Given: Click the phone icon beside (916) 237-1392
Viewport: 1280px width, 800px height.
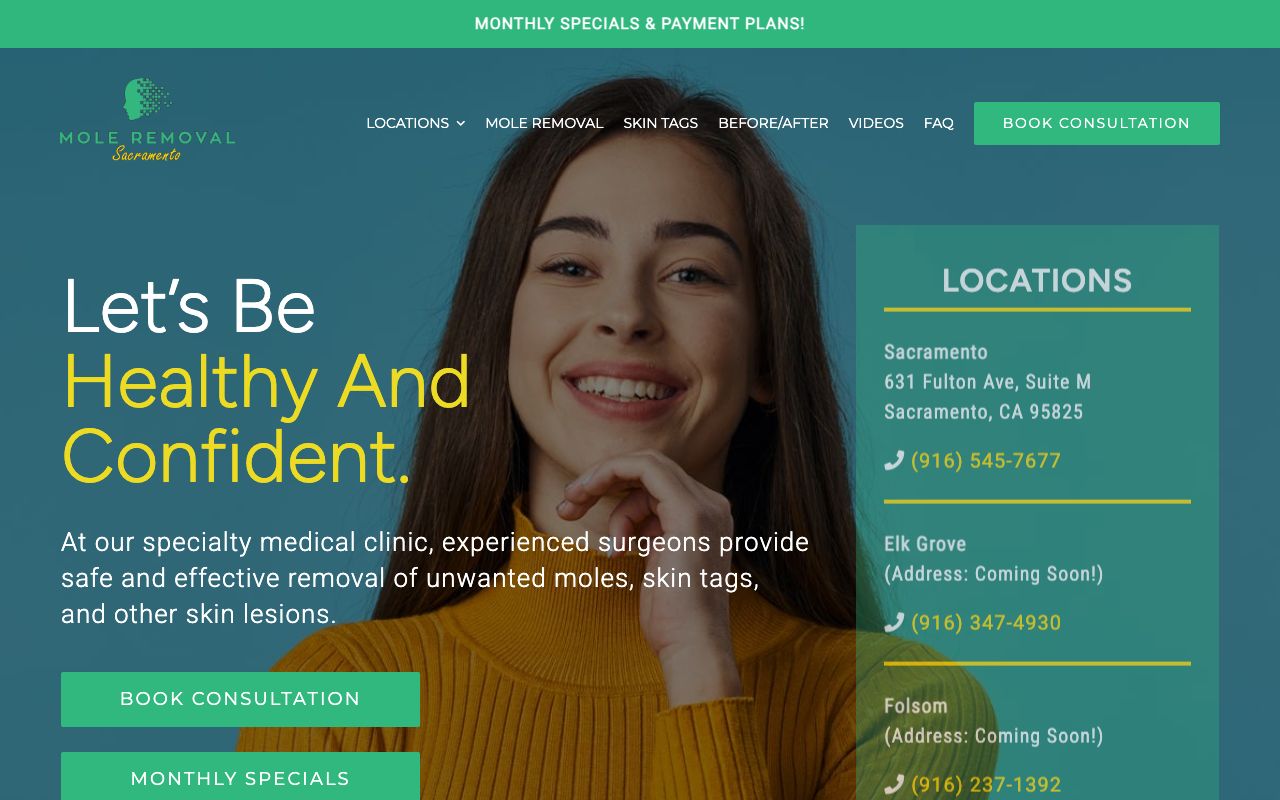Looking at the screenshot, I should click(x=894, y=784).
